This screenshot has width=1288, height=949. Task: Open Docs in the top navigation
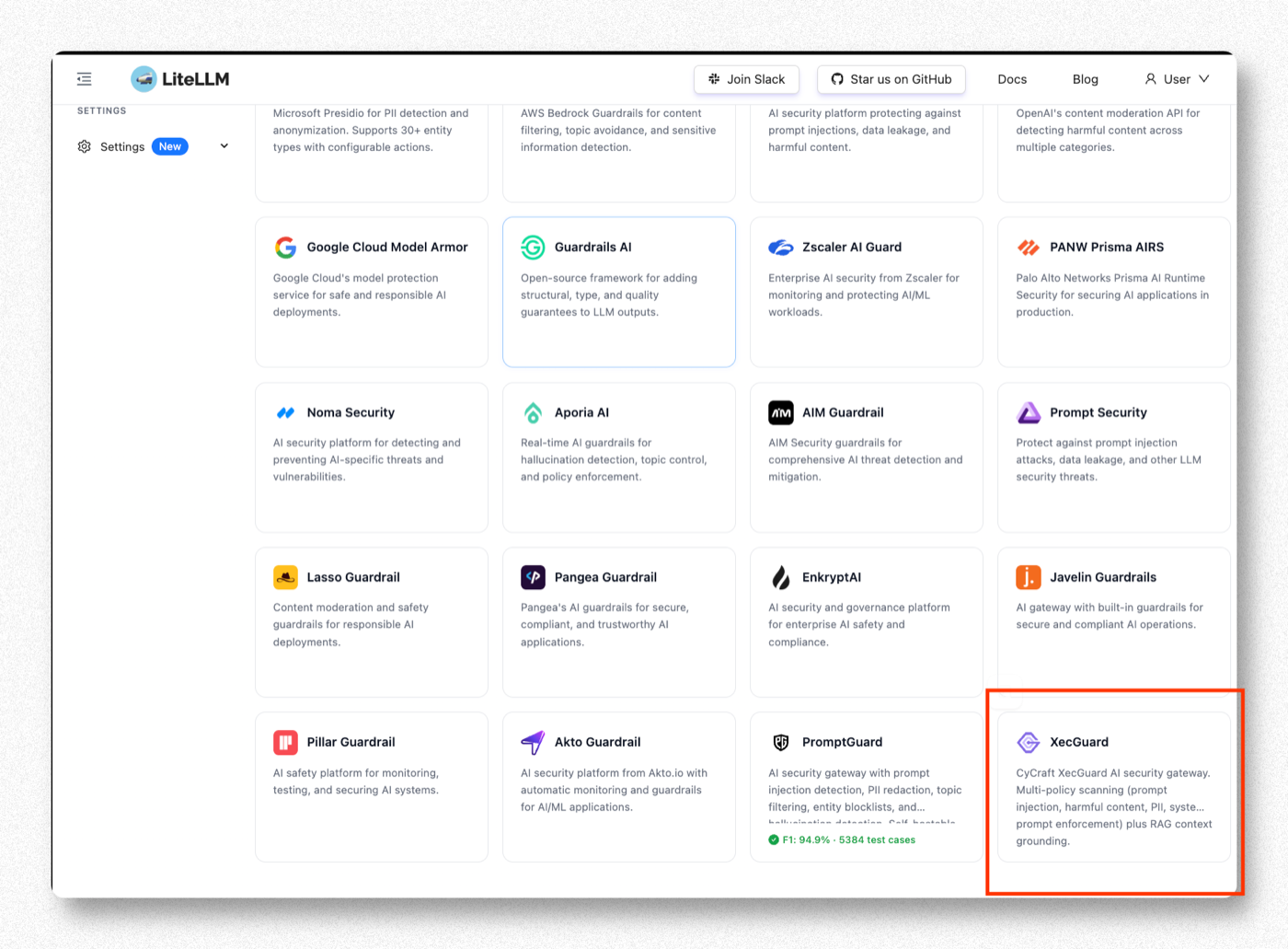click(1012, 79)
